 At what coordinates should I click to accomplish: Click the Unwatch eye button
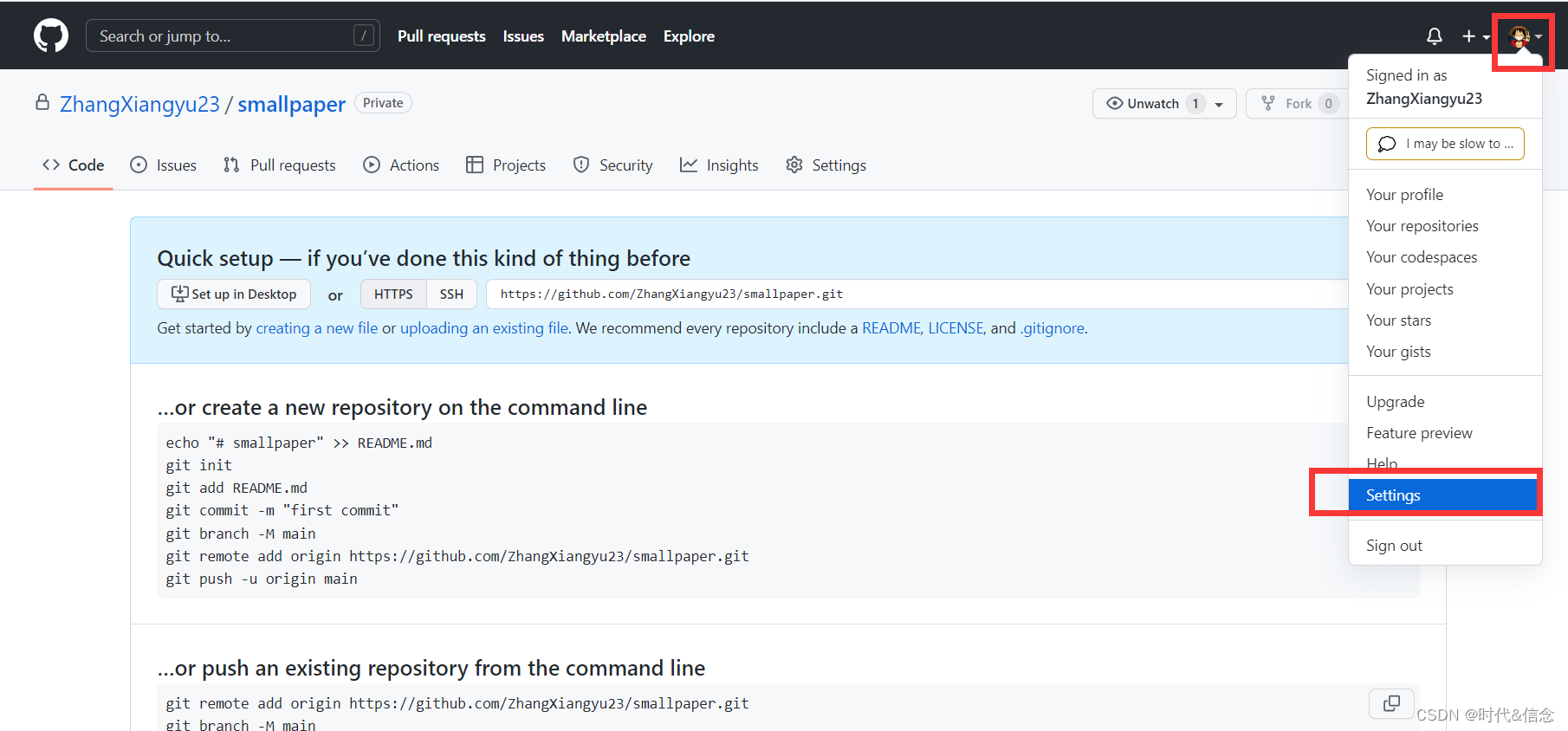(1144, 104)
